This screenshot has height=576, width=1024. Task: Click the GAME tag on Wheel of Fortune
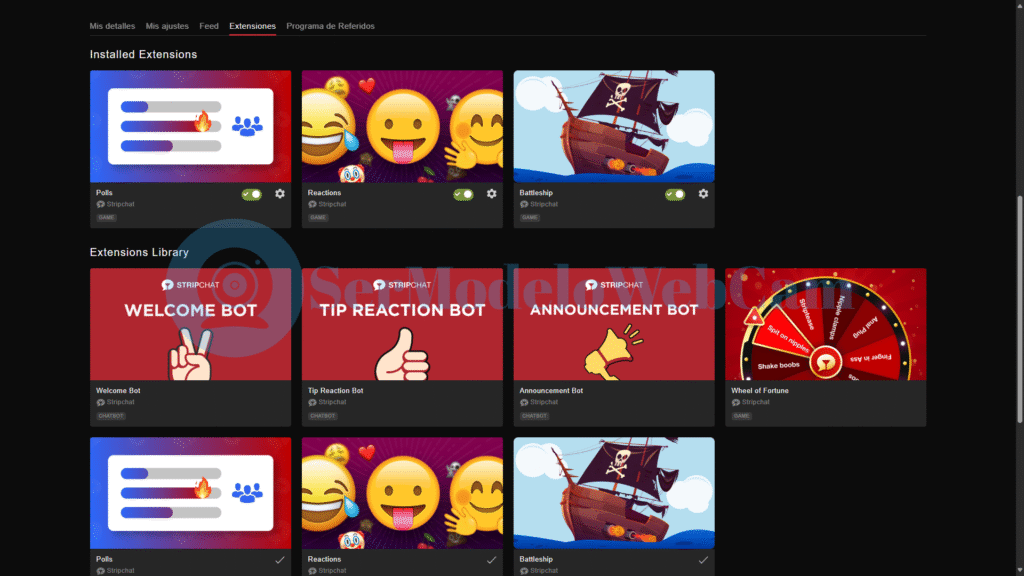(x=741, y=416)
